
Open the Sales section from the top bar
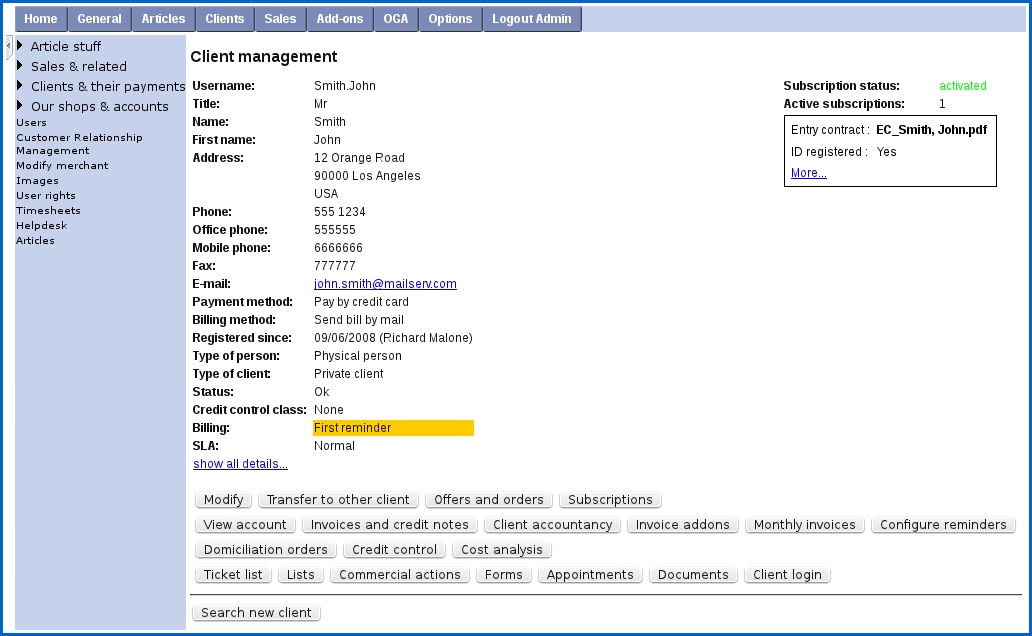point(280,18)
